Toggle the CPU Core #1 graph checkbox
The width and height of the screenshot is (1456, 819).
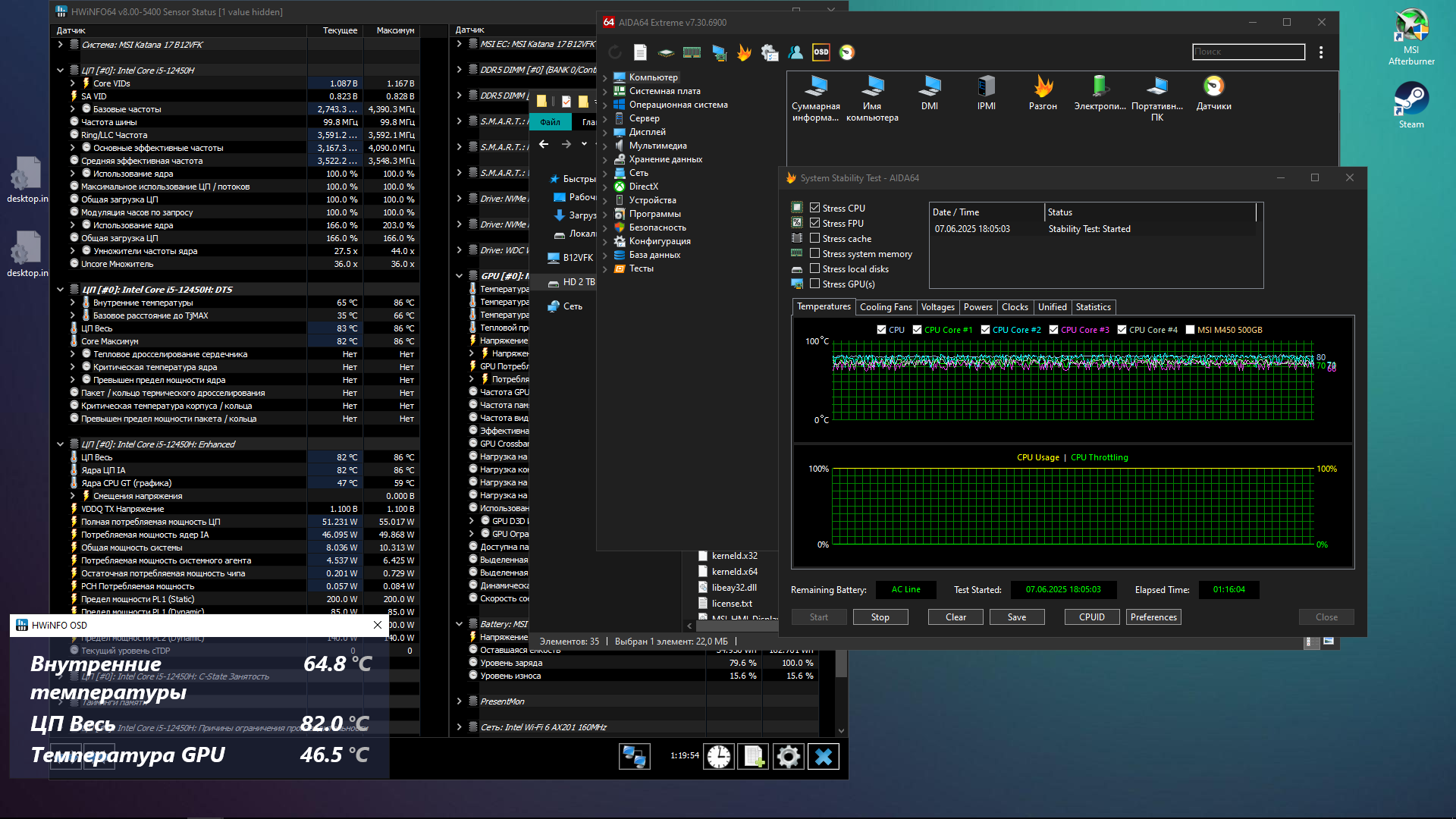tap(917, 330)
